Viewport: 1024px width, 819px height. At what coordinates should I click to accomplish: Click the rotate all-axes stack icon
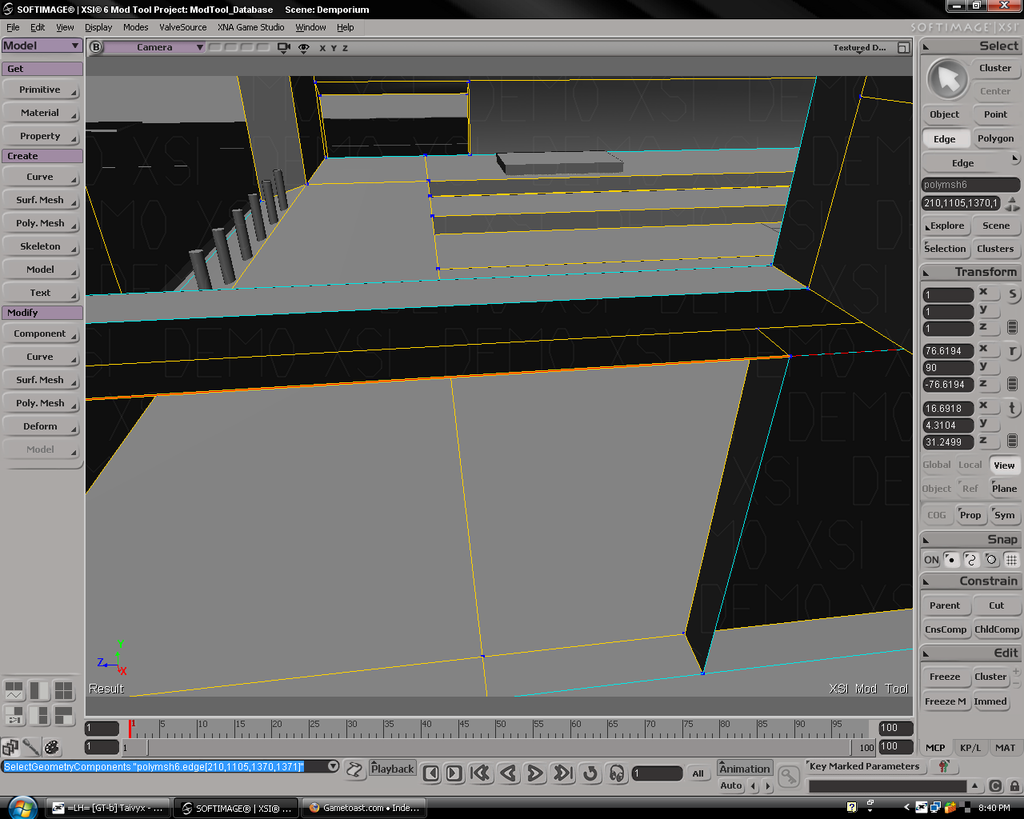click(1012, 384)
